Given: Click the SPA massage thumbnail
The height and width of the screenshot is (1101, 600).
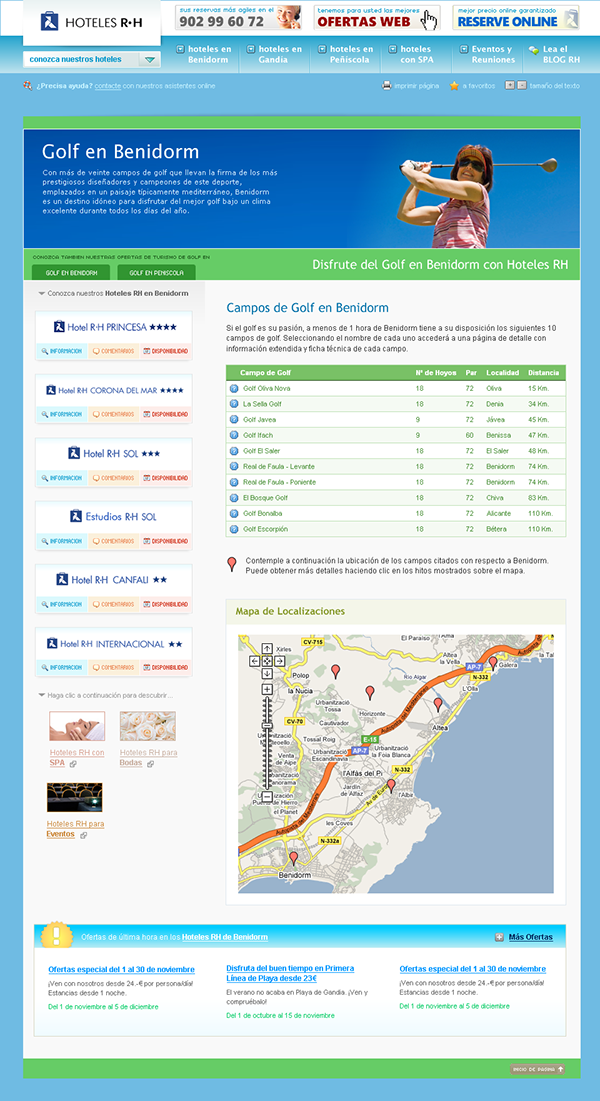Looking at the screenshot, I should coord(77,726).
